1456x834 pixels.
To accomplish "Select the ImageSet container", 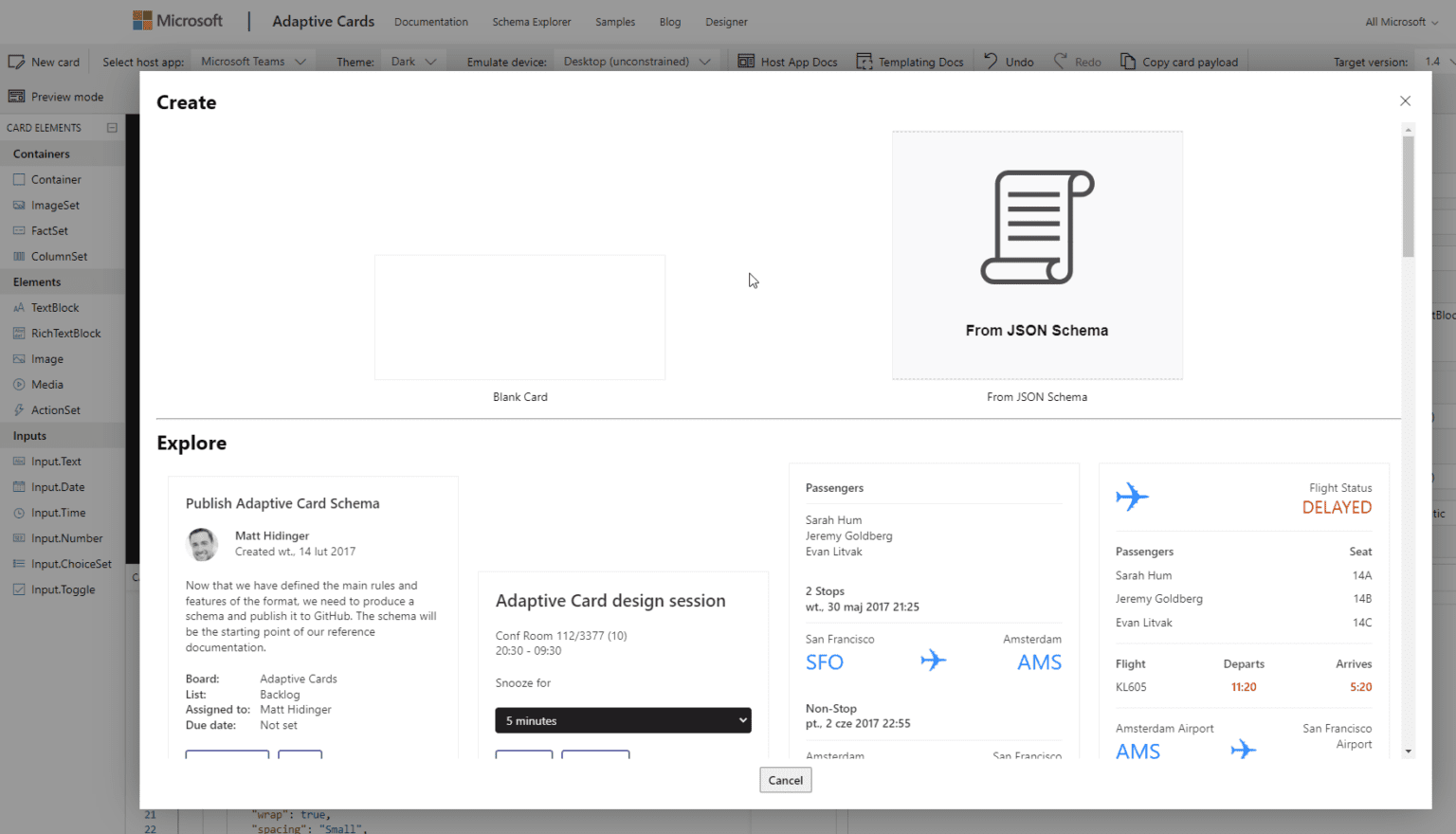I will click(x=54, y=205).
